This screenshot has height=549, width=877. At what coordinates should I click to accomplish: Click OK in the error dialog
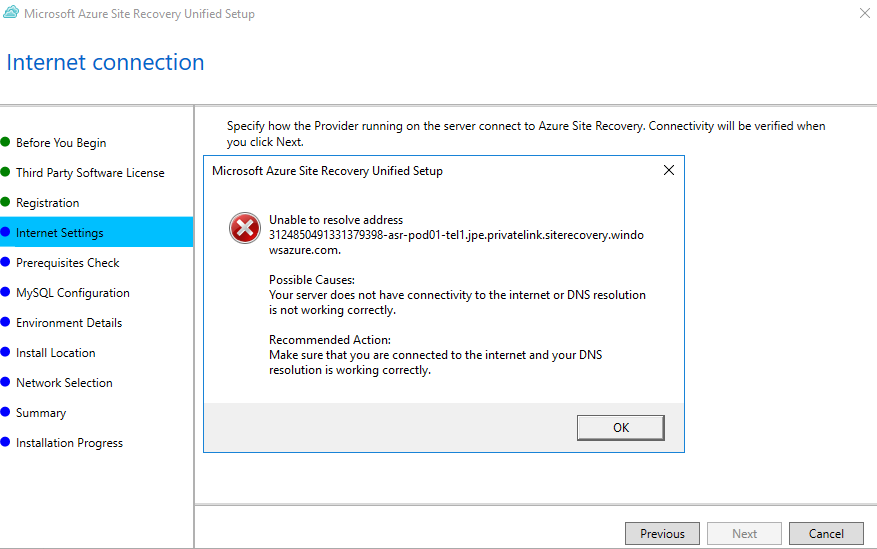(621, 428)
